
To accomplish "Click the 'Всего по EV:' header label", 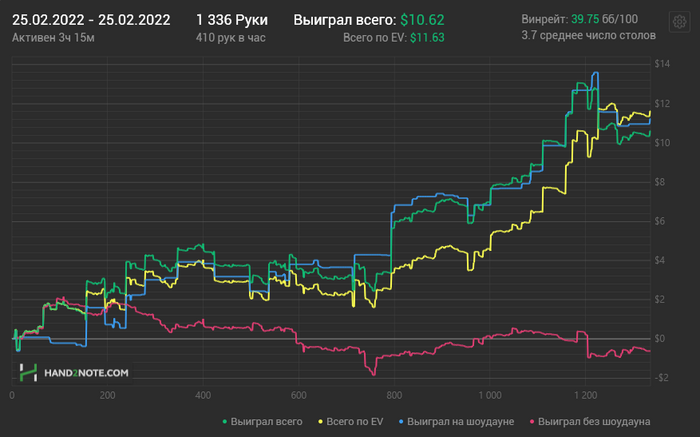I will 375,38.
